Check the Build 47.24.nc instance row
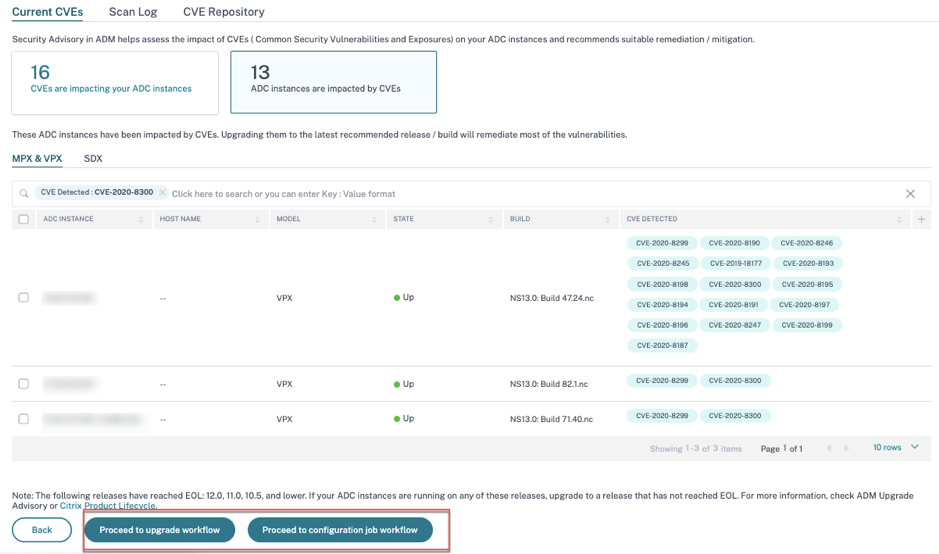The width and height of the screenshot is (939, 554). 23,297
